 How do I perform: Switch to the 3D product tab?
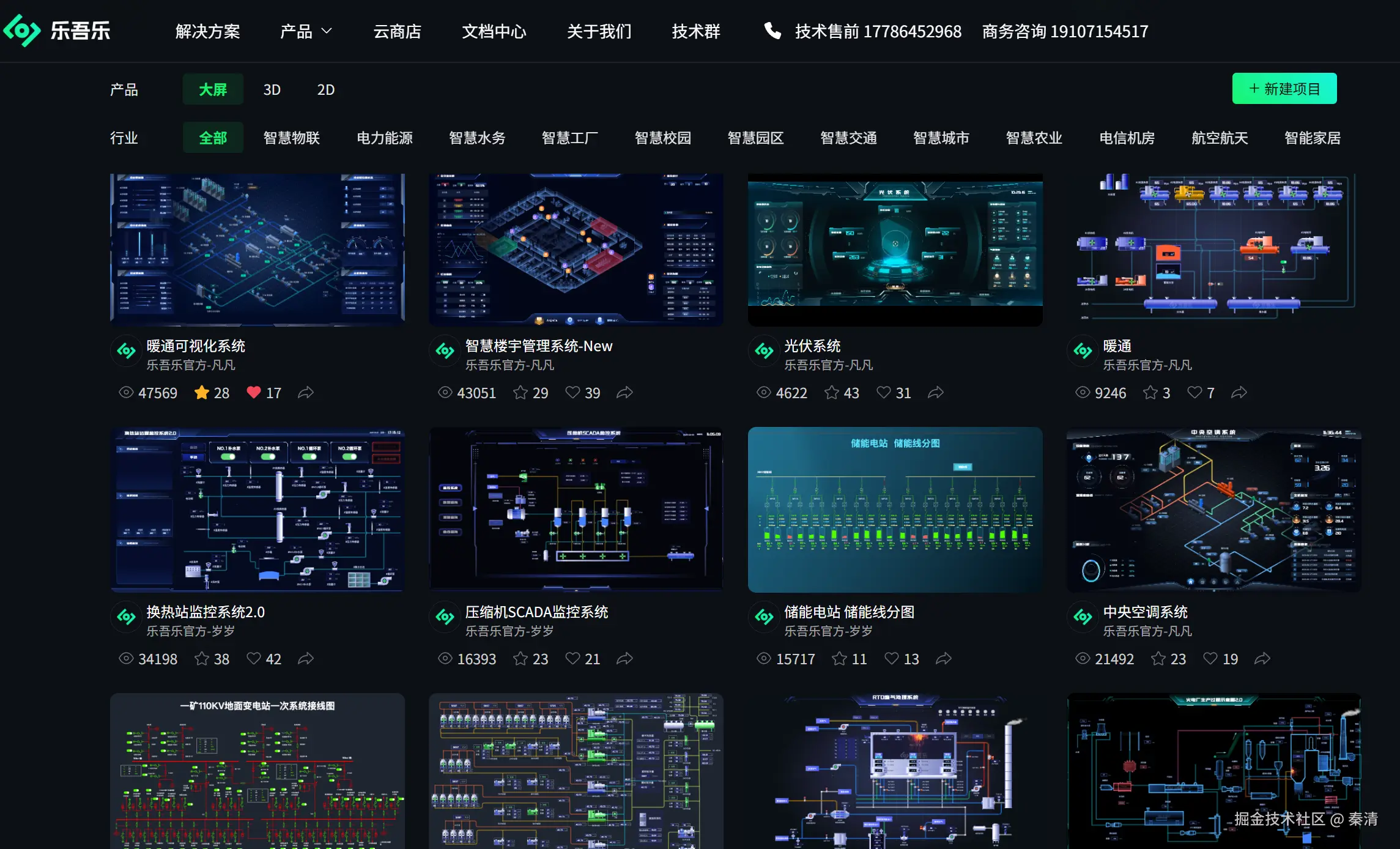[272, 90]
